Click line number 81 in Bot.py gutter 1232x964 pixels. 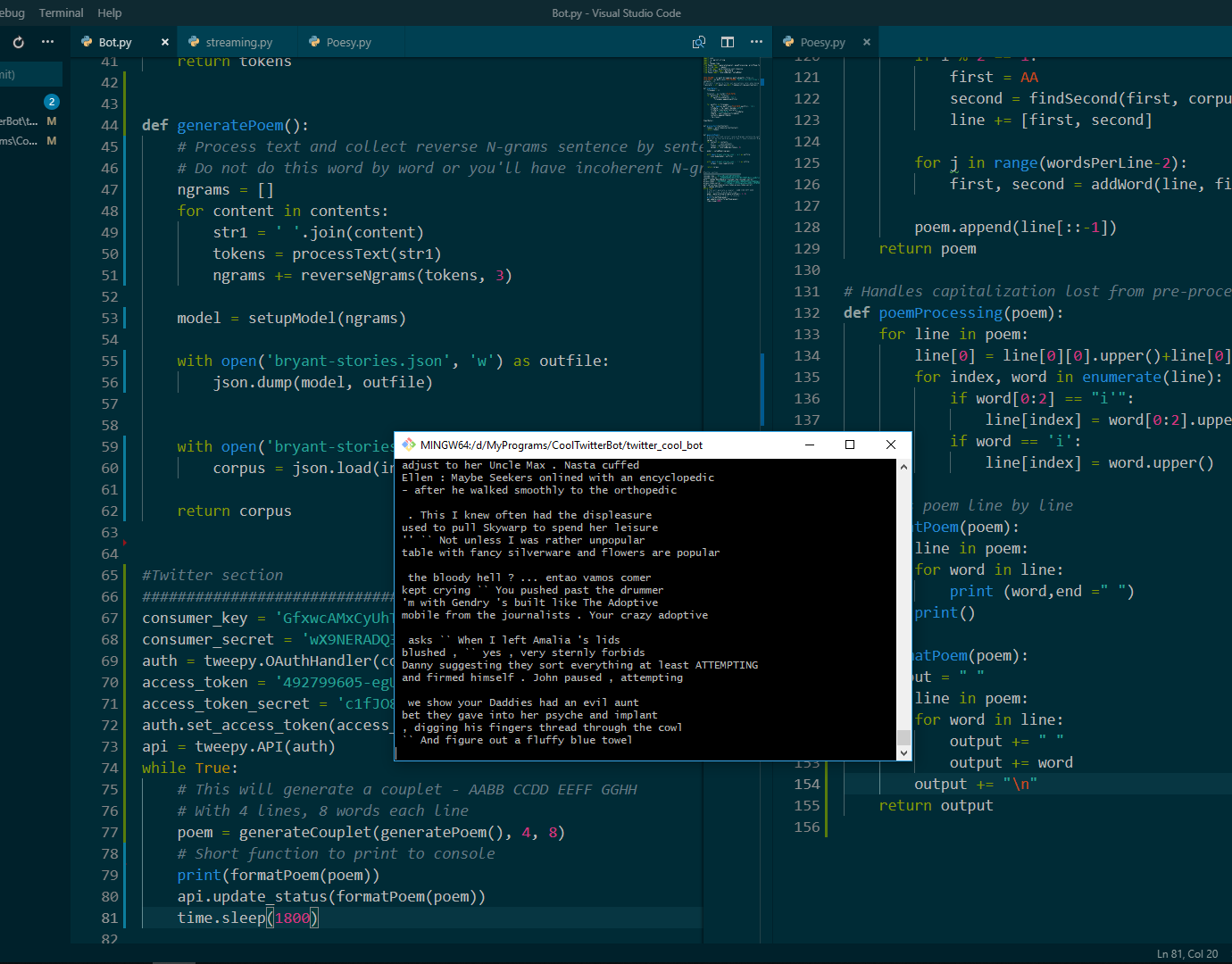[x=110, y=918]
